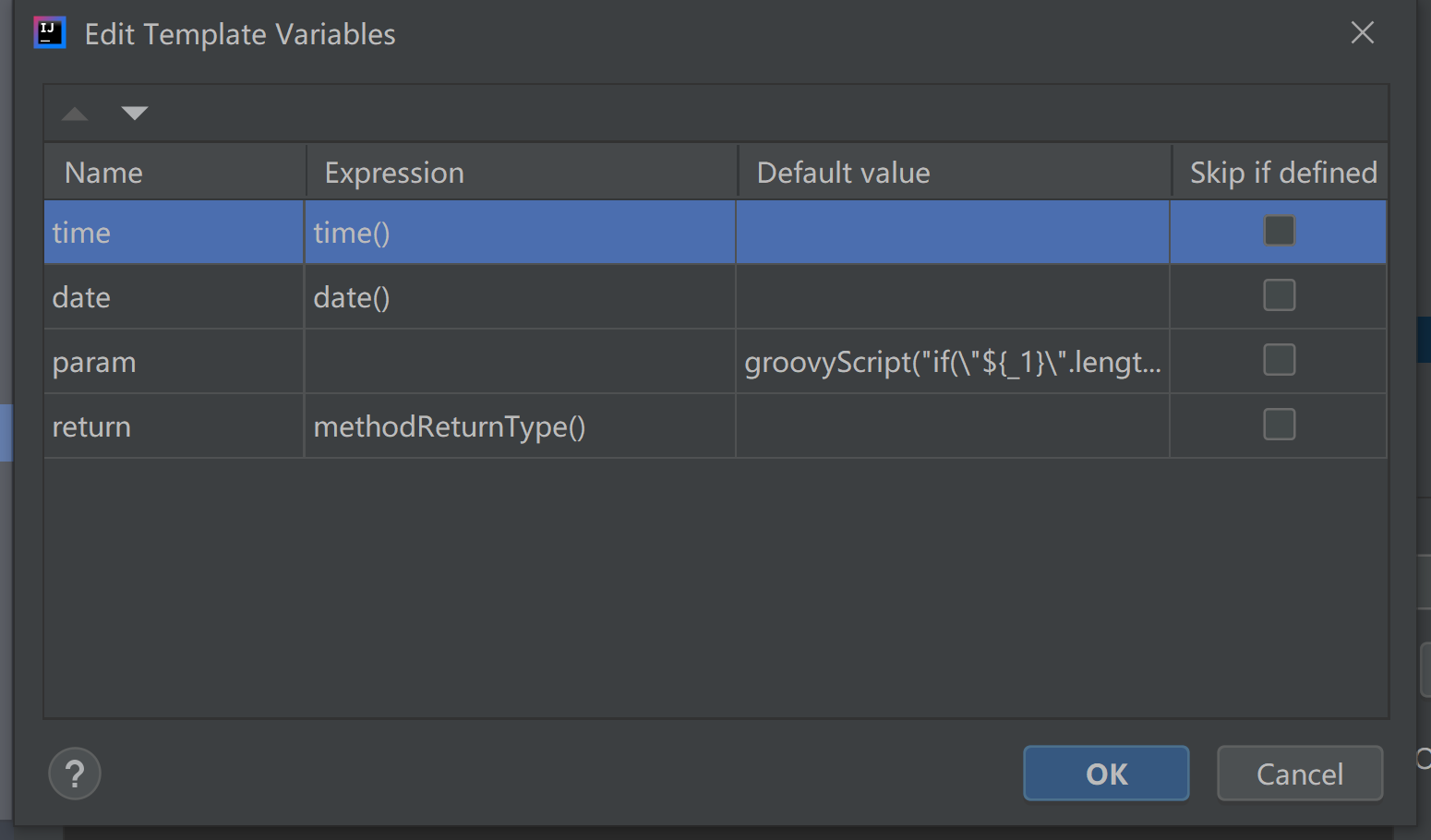Select the Name column header
Viewport: 1431px width, 840px height.
point(175,172)
